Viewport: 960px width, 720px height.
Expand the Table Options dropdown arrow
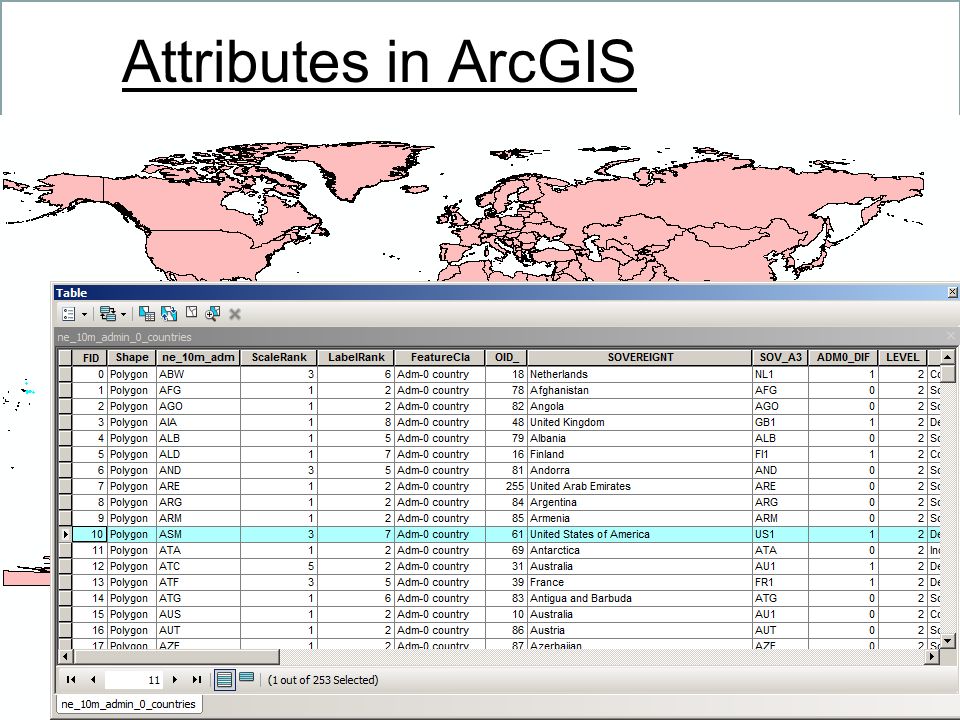coord(84,315)
